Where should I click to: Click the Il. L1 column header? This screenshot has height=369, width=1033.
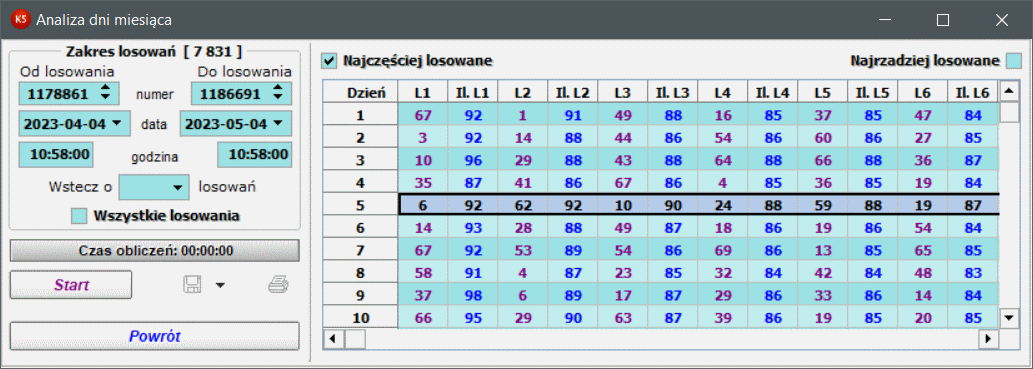[x=472, y=93]
